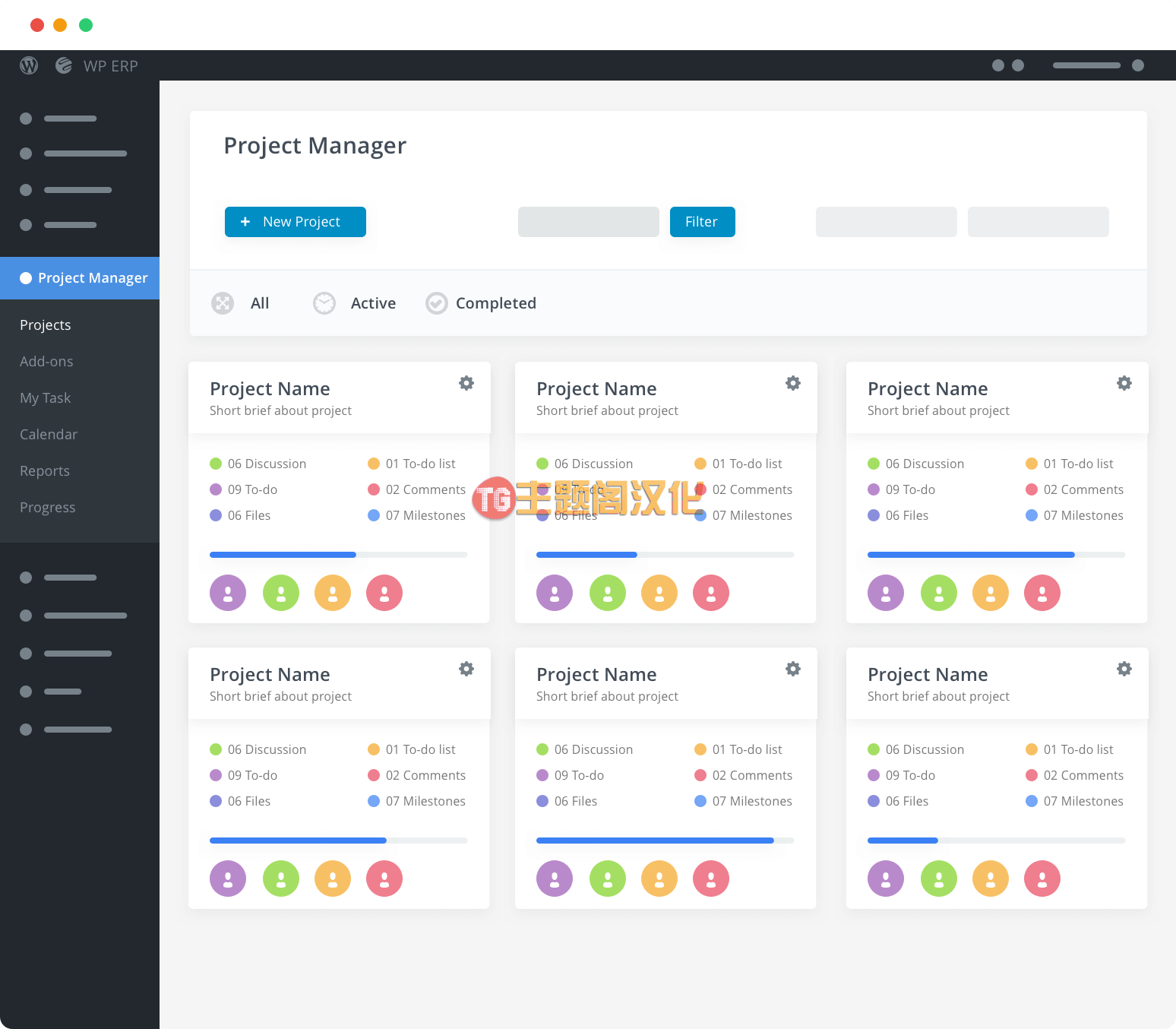Click progress bar in top-right project card

[x=997, y=555]
